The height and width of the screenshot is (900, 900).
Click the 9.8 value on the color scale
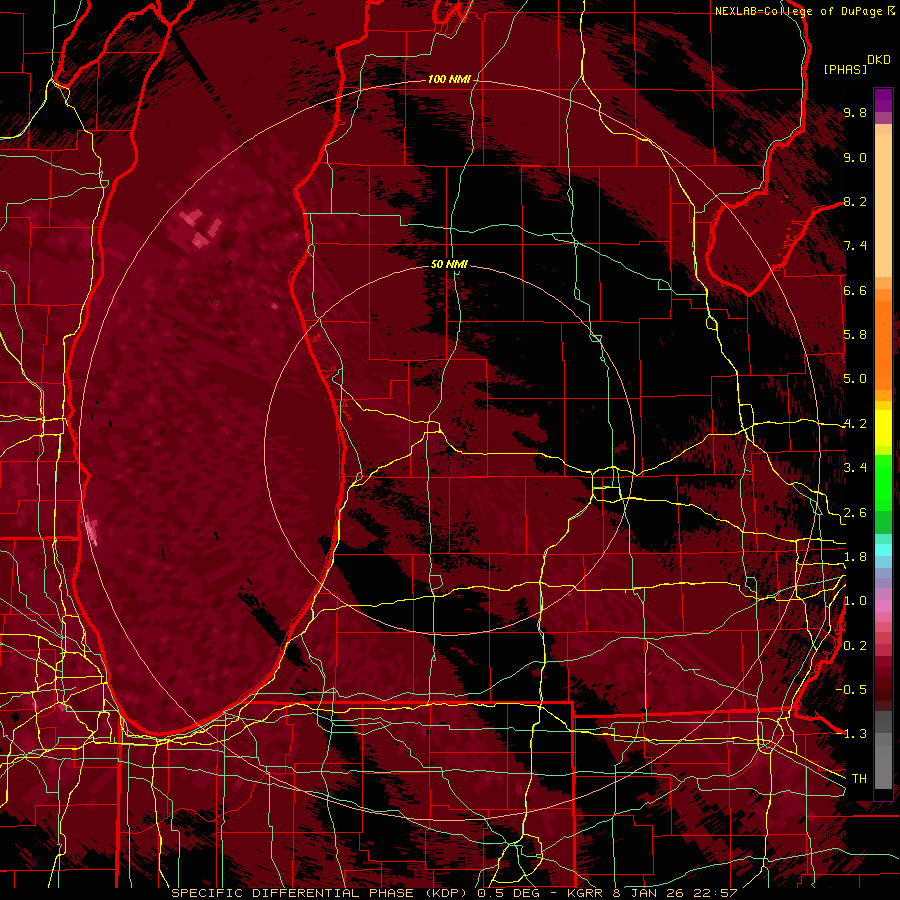(855, 113)
